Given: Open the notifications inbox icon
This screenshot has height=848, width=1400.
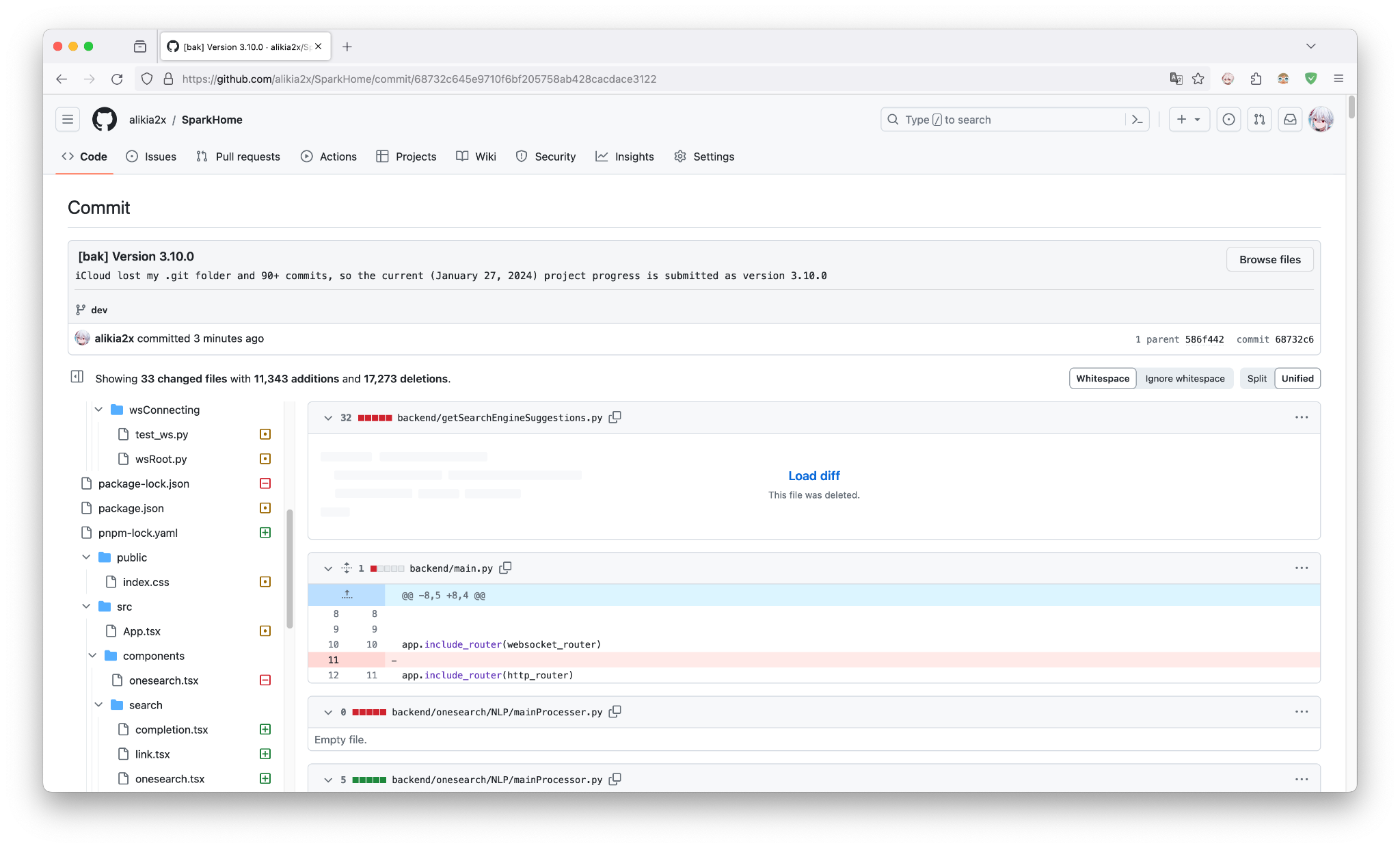Looking at the screenshot, I should point(1290,120).
